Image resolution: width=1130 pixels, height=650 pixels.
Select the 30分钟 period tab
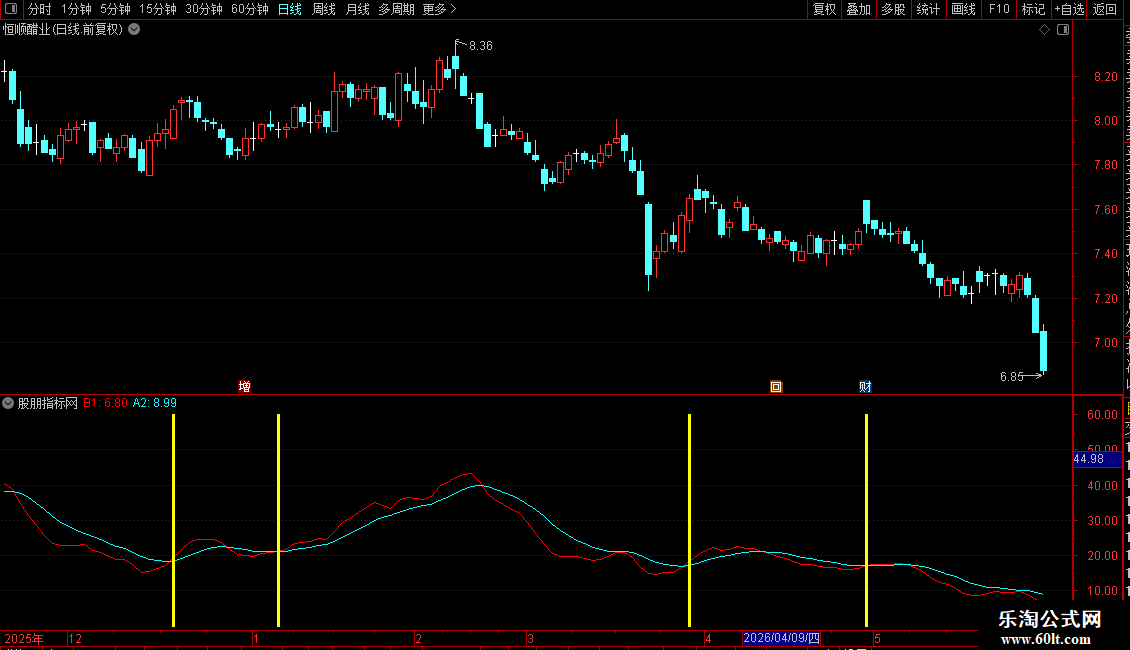click(203, 9)
